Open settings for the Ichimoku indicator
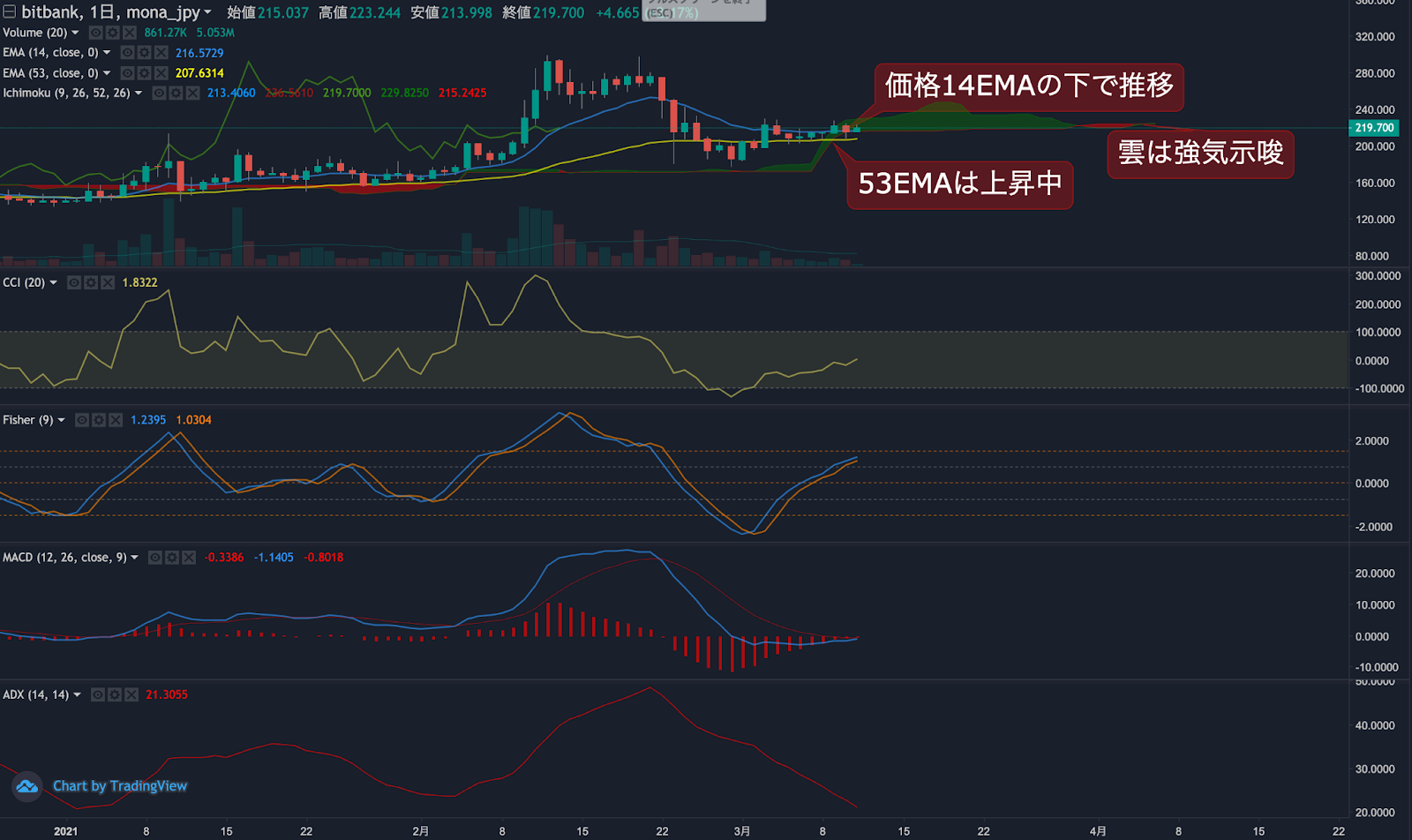 click(176, 93)
